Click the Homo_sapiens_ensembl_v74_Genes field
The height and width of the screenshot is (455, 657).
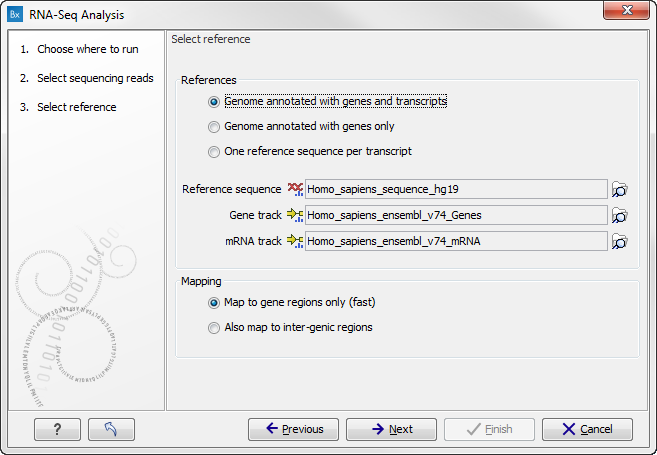coord(456,215)
